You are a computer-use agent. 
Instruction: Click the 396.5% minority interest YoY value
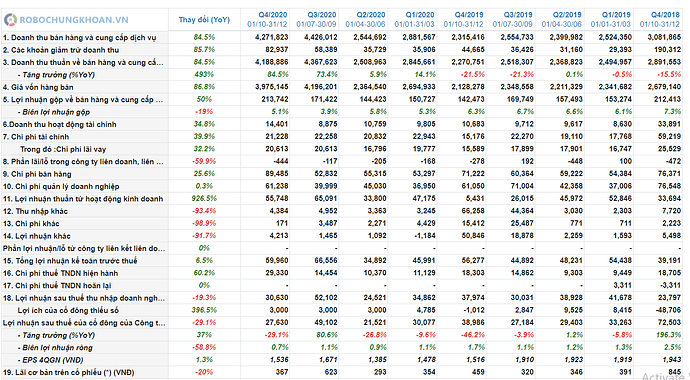pyautogui.click(x=204, y=311)
